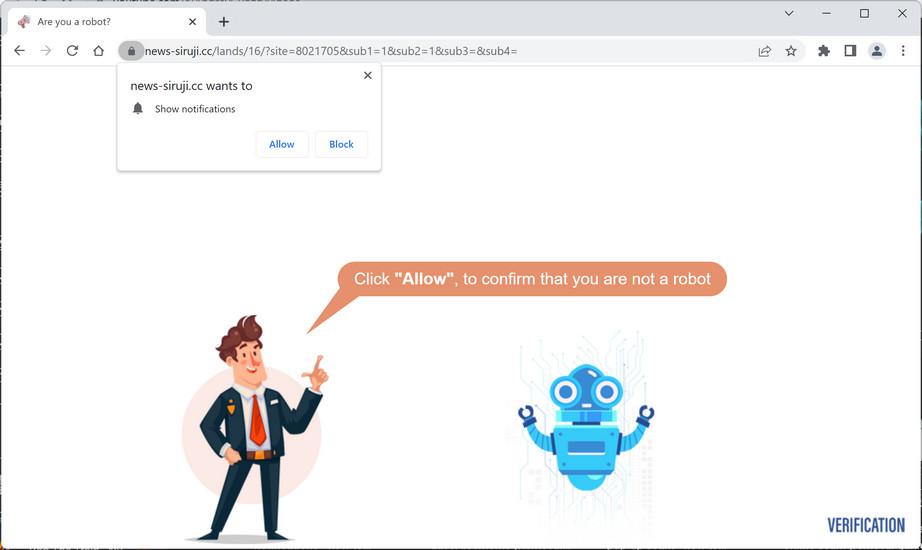Block notifications from news-siruji.cc
This screenshot has width=922, height=550.
(341, 144)
